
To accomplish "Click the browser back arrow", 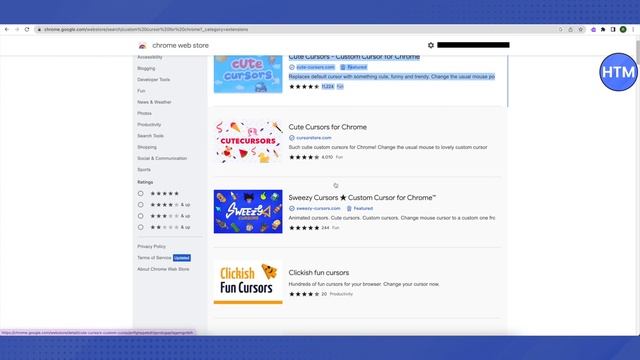I will (x=7, y=29).
